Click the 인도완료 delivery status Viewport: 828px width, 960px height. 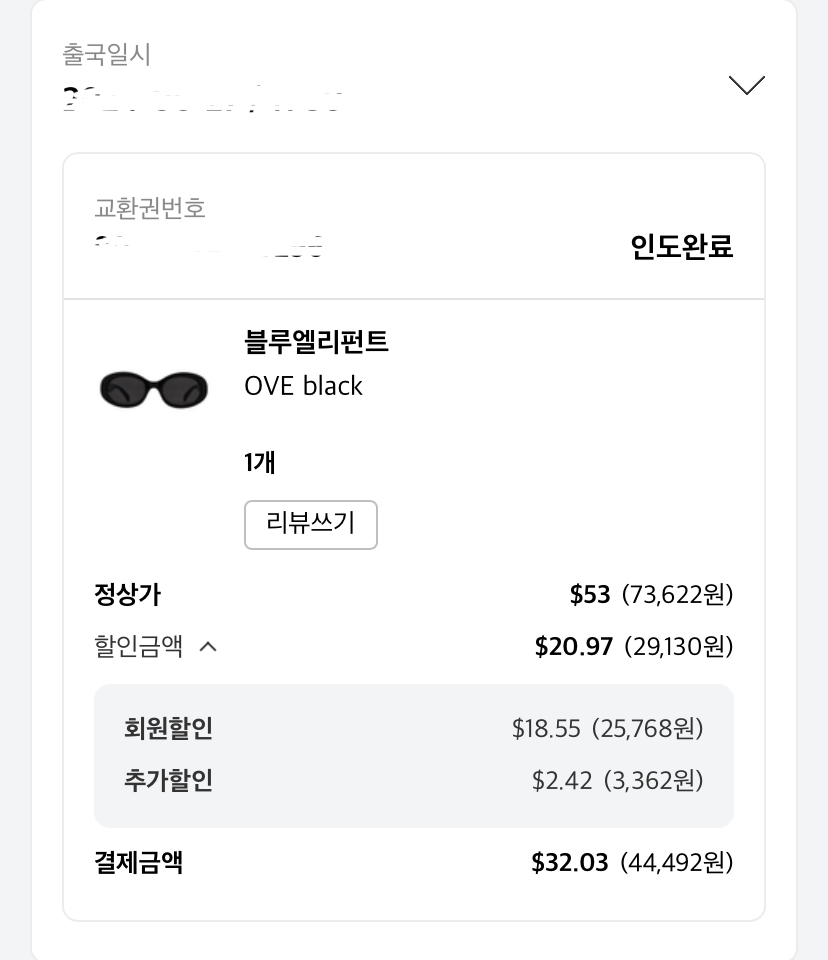(682, 247)
